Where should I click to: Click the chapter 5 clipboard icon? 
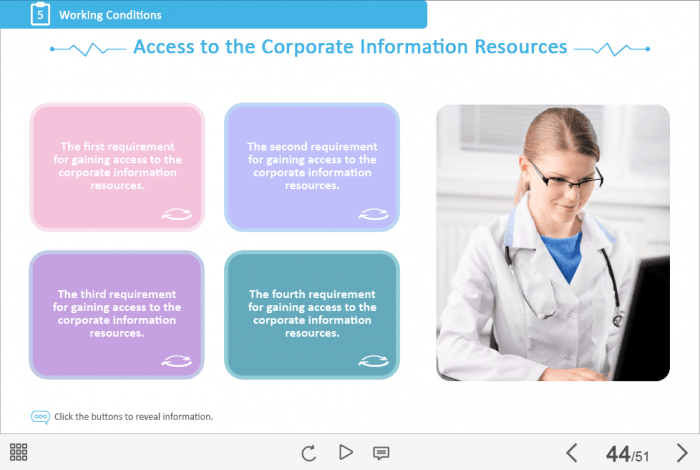(39, 14)
